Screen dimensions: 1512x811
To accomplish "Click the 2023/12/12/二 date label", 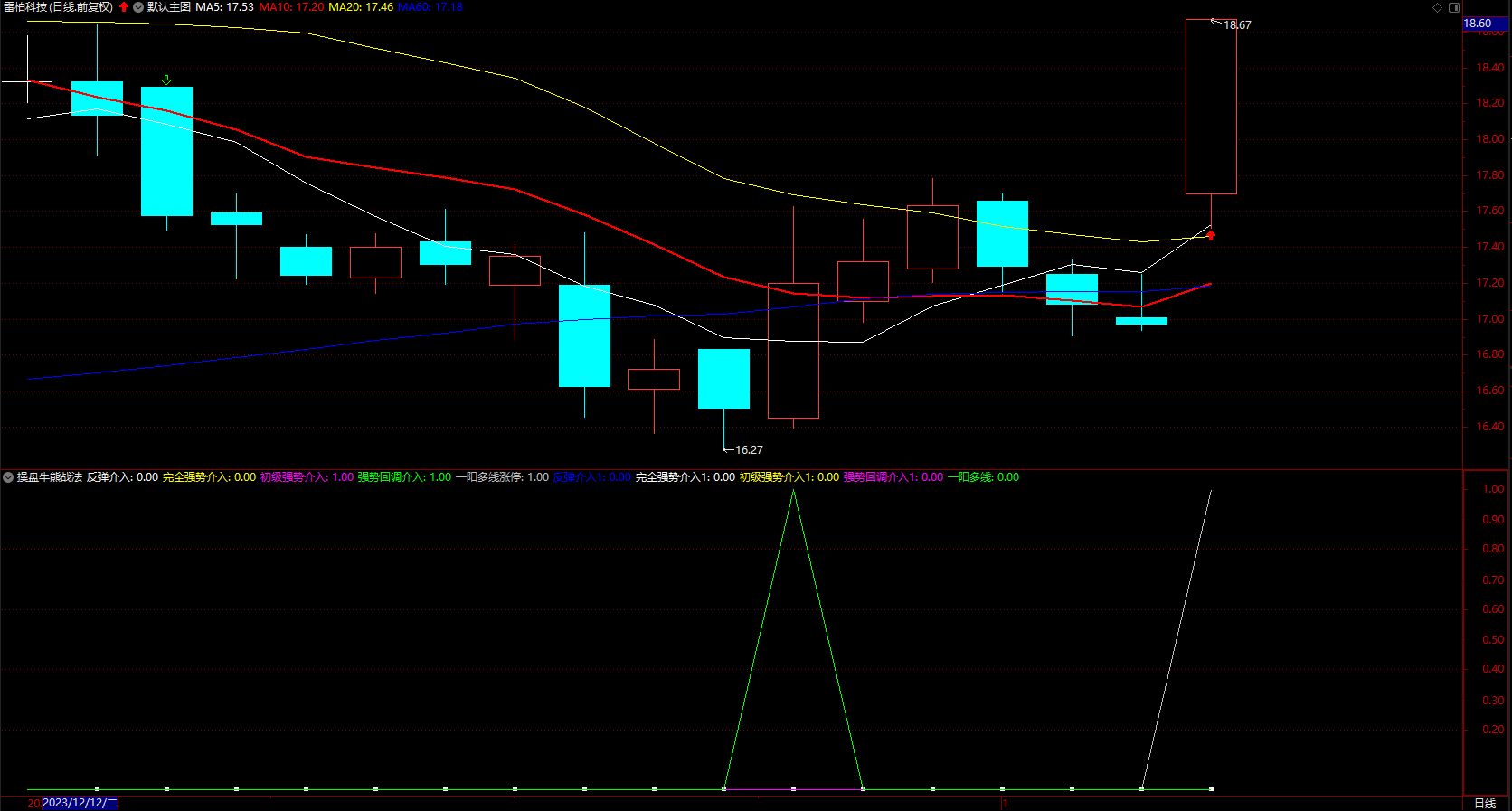I will tap(80, 803).
